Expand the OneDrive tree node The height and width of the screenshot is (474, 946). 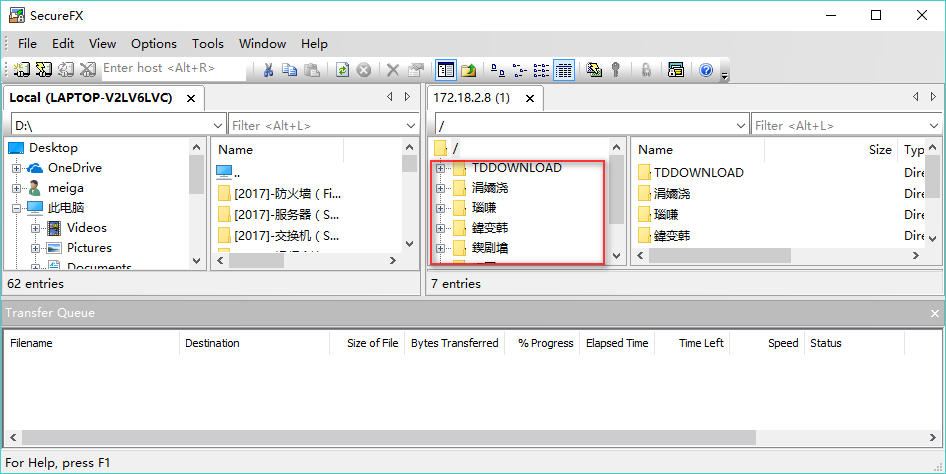tap(16, 168)
